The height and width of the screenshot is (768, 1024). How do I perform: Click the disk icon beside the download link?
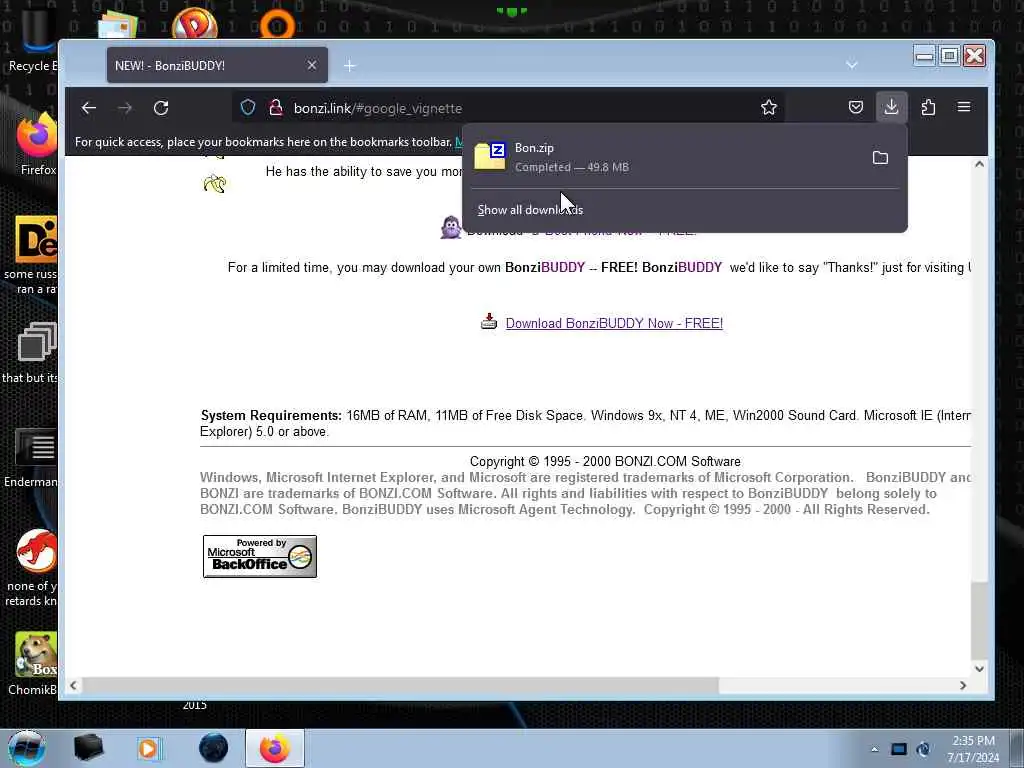pos(488,321)
